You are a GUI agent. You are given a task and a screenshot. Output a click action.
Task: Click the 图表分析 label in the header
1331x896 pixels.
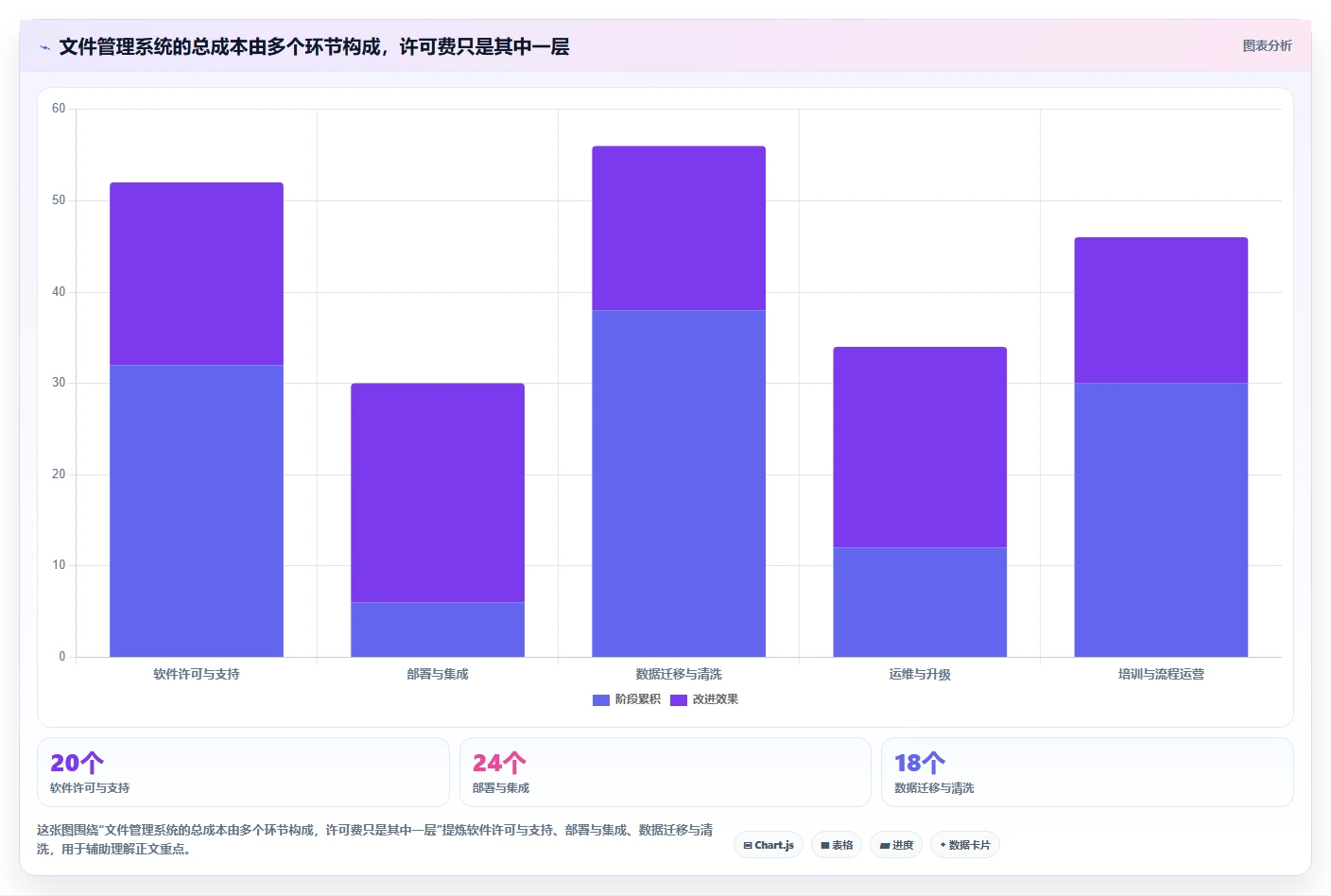[x=1267, y=45]
